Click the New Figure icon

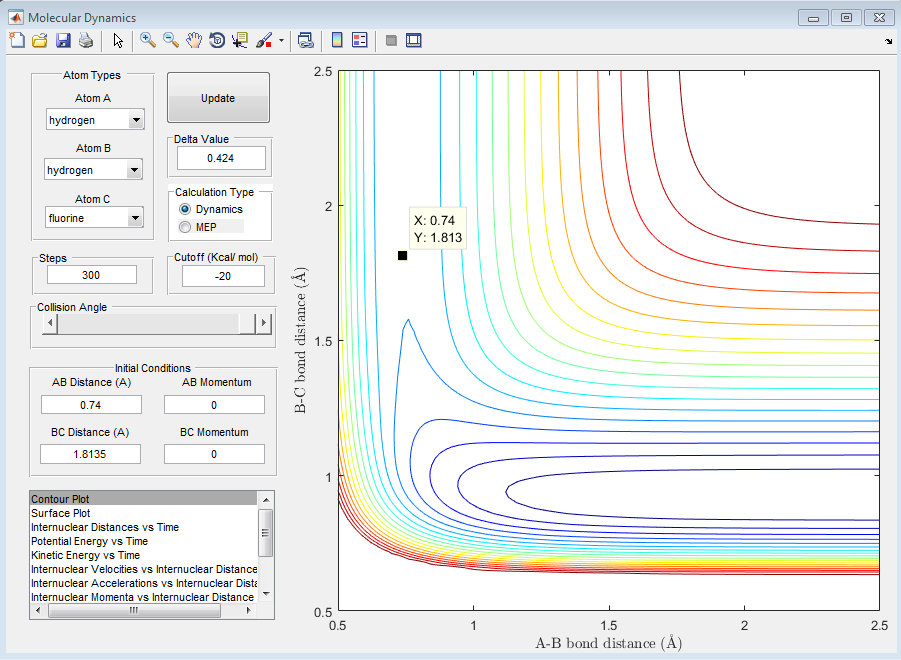coord(17,40)
